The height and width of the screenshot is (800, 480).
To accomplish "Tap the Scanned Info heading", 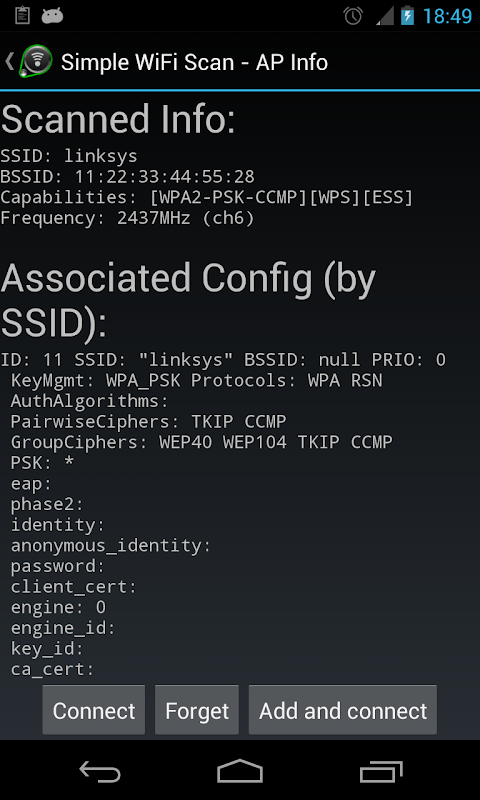I will pos(118,119).
